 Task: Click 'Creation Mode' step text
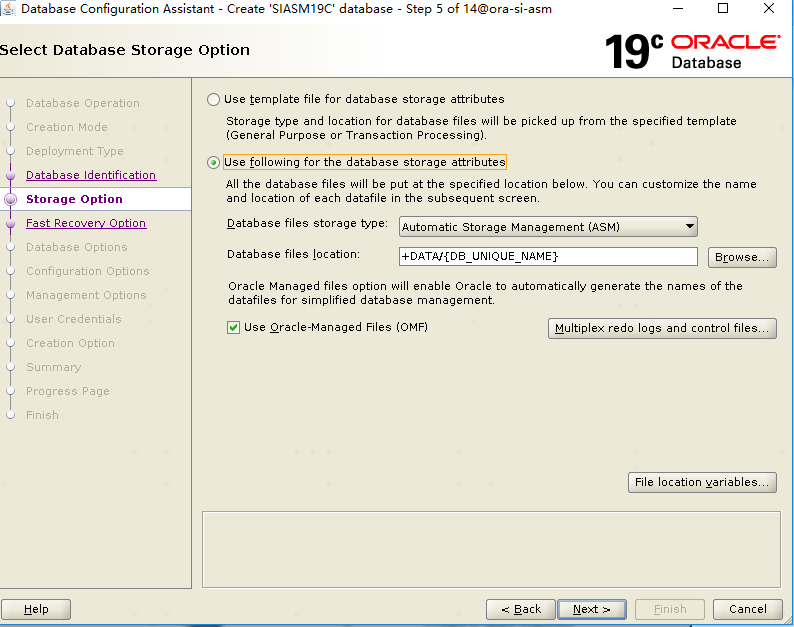click(x=67, y=127)
